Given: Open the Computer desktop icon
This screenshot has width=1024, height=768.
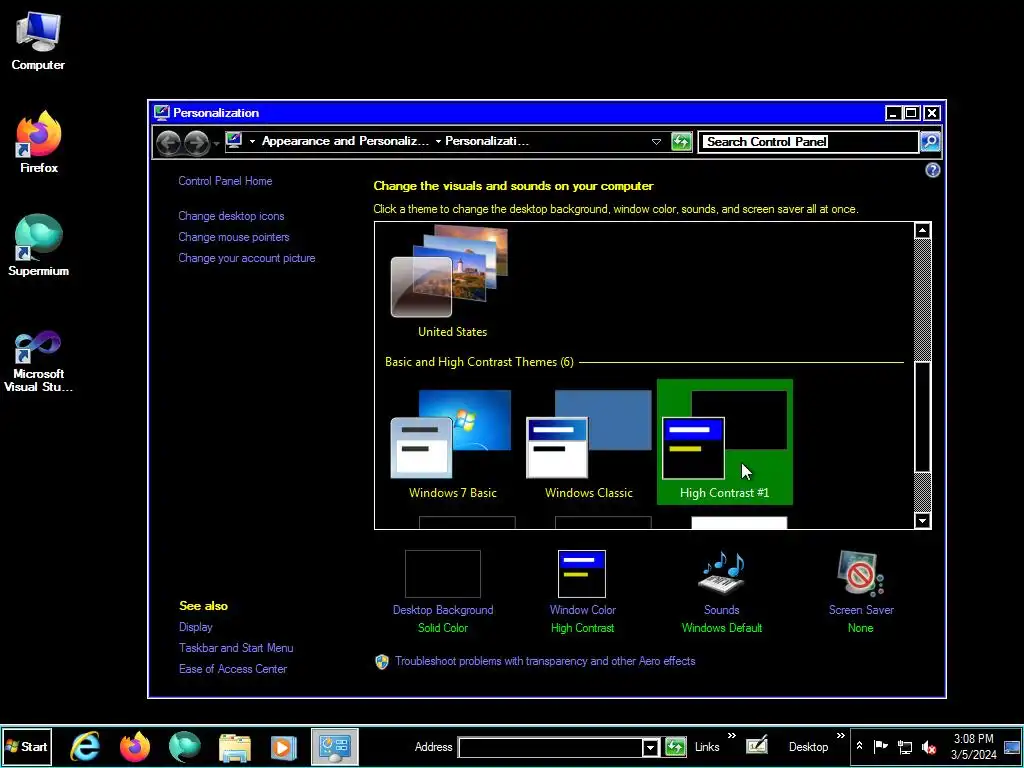Looking at the screenshot, I should 38,41.
